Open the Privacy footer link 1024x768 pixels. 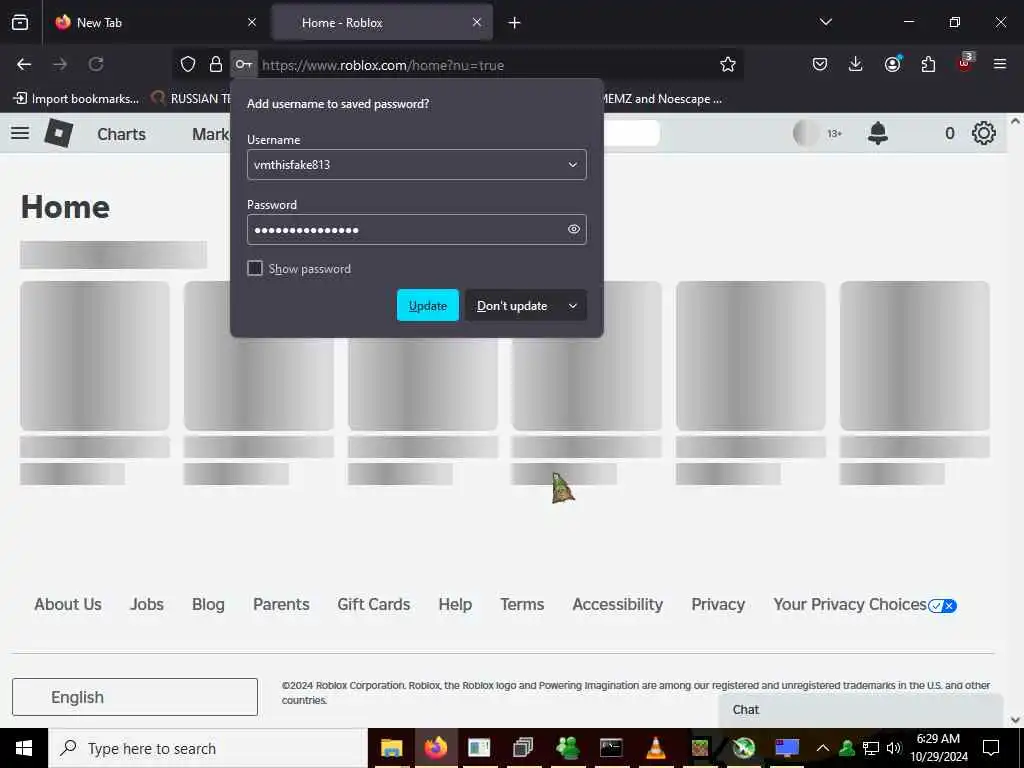click(718, 605)
